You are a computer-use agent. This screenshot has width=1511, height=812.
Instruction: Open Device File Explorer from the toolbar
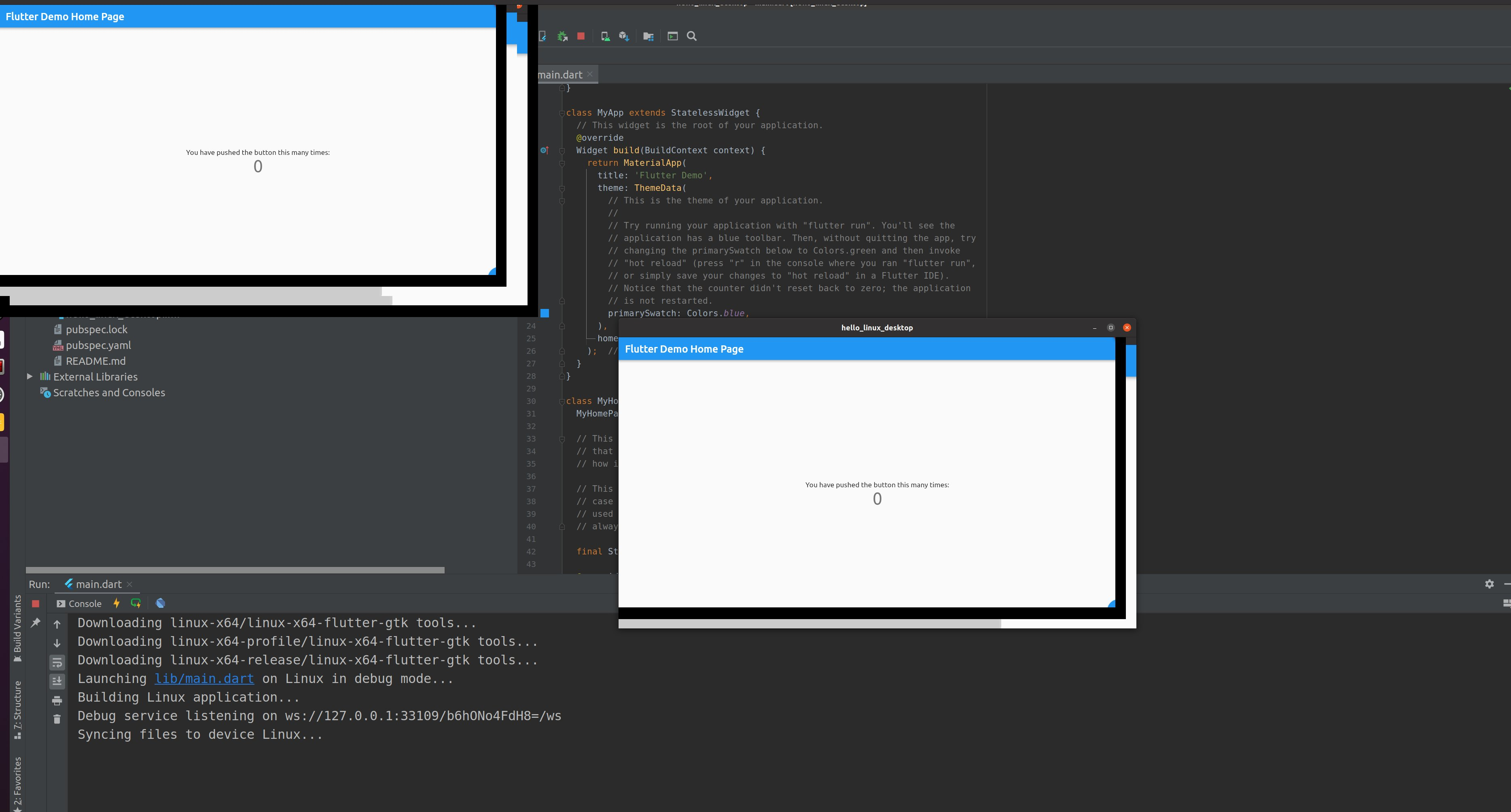[x=648, y=36]
